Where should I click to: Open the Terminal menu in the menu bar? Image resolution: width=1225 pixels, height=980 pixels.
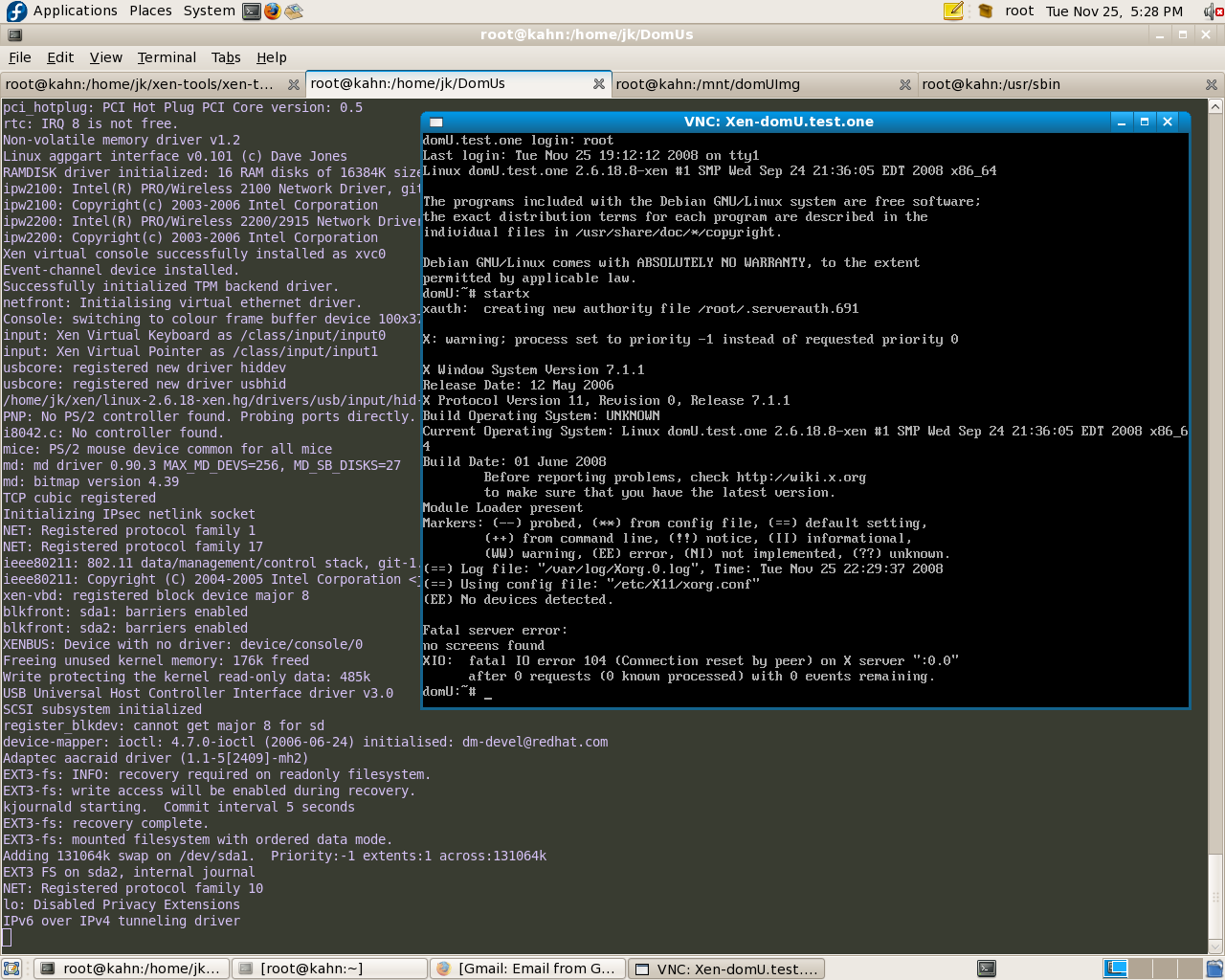[167, 57]
